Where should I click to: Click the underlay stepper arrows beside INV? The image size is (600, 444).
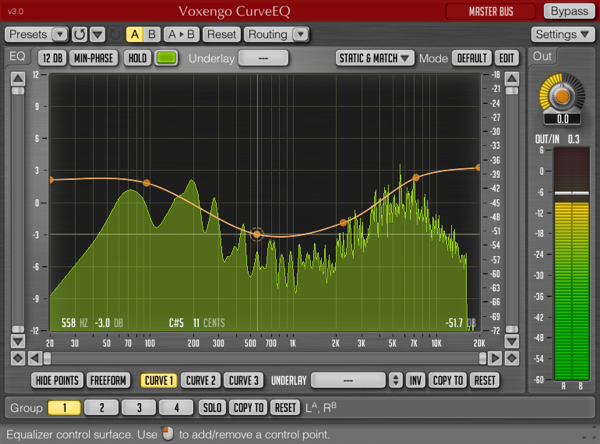click(395, 380)
